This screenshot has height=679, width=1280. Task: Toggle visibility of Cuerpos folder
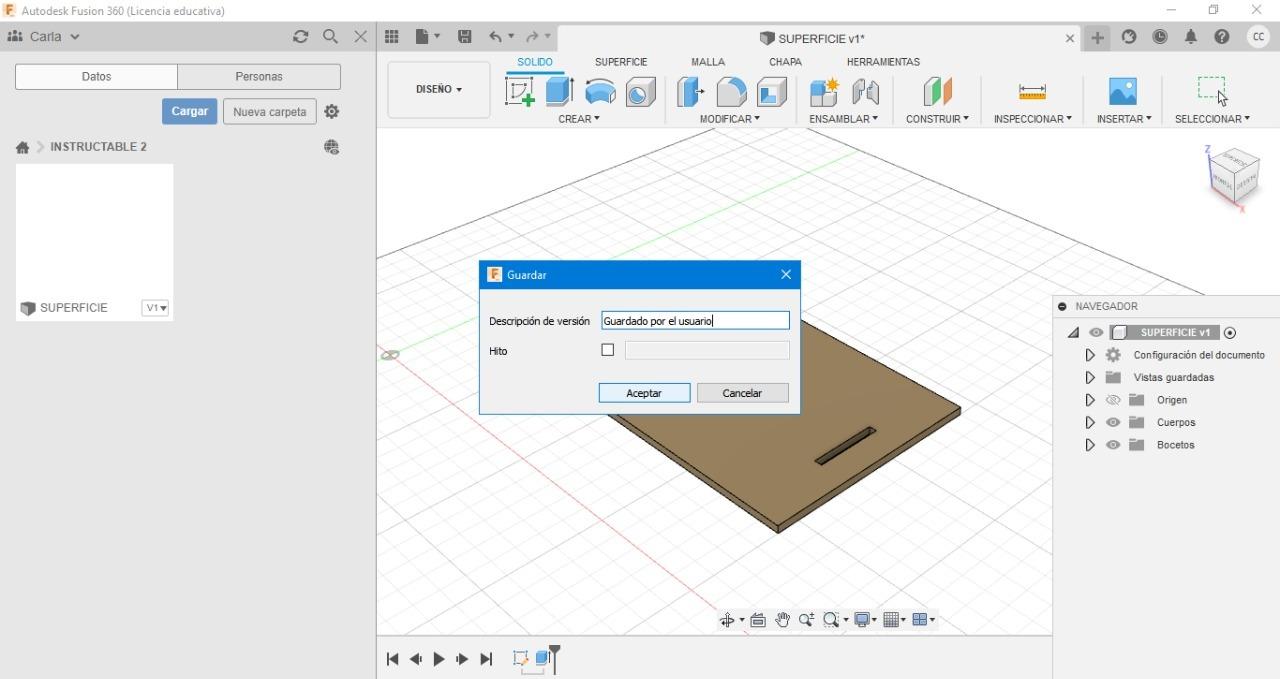tap(1113, 422)
